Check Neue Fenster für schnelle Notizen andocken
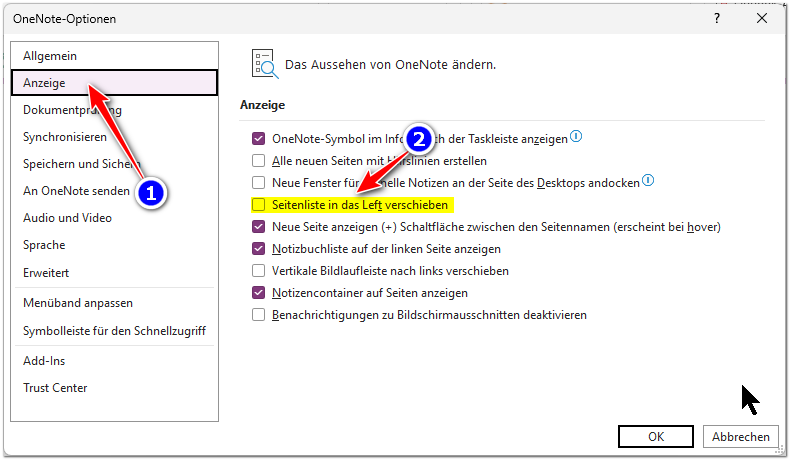Screen dimensions: 790x460 click(x=258, y=182)
